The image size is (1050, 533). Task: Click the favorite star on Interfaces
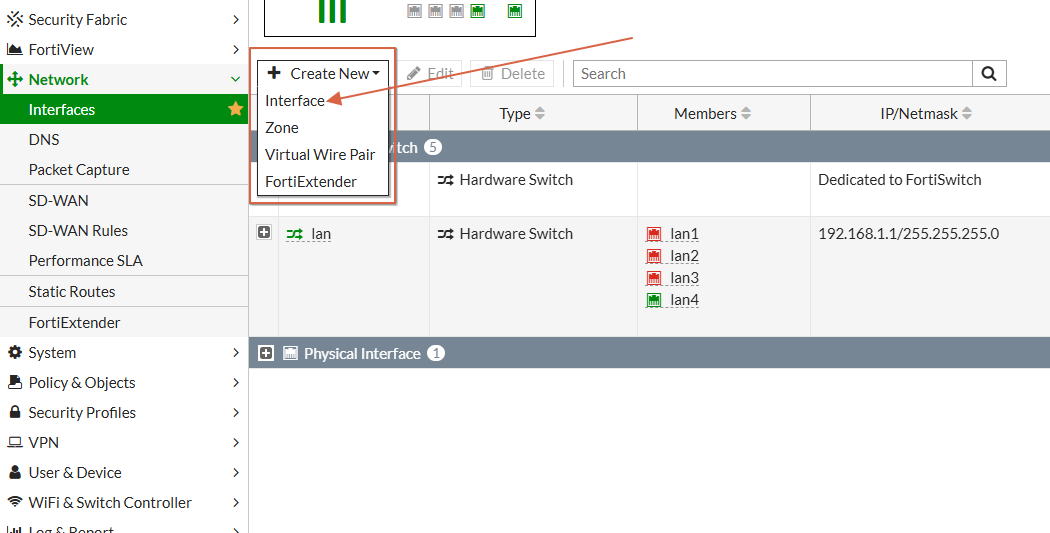click(x=235, y=109)
